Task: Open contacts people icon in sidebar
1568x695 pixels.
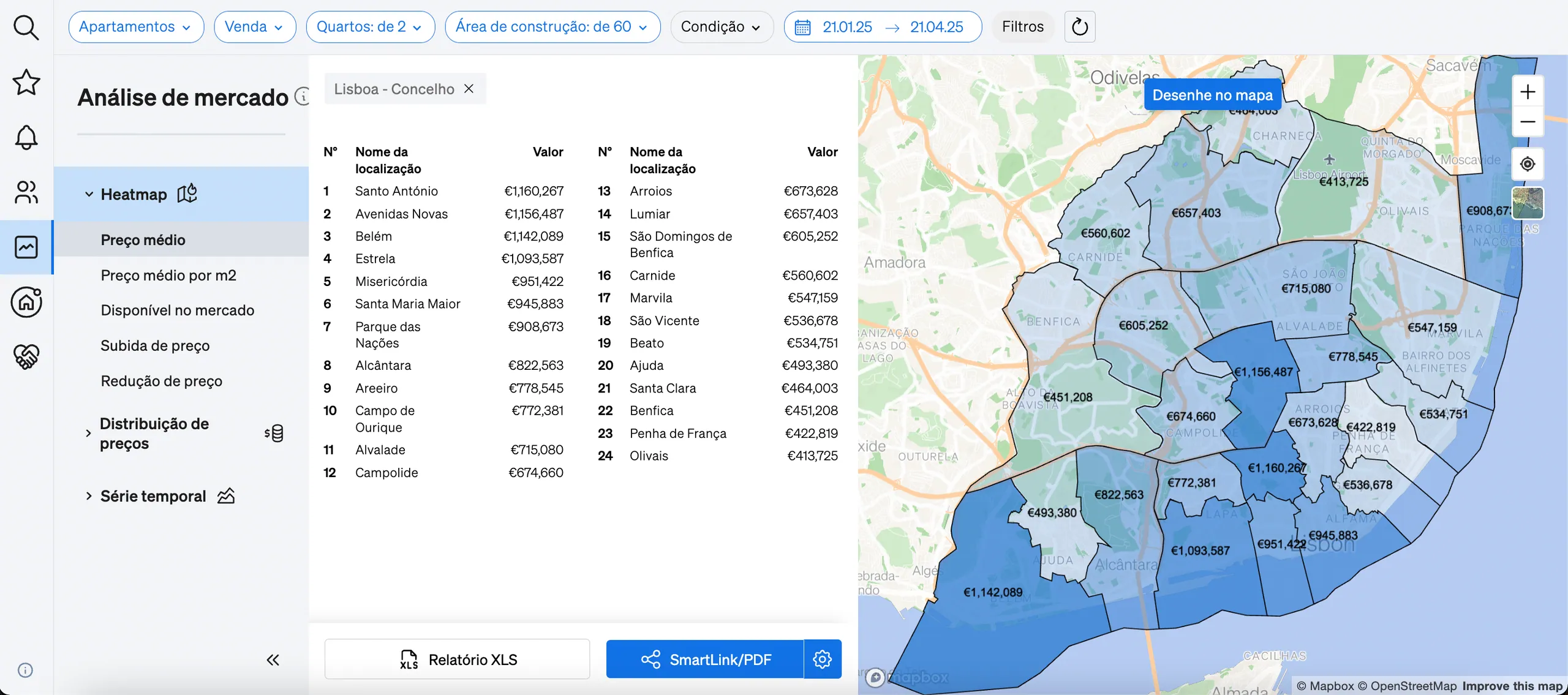Action: click(x=26, y=192)
